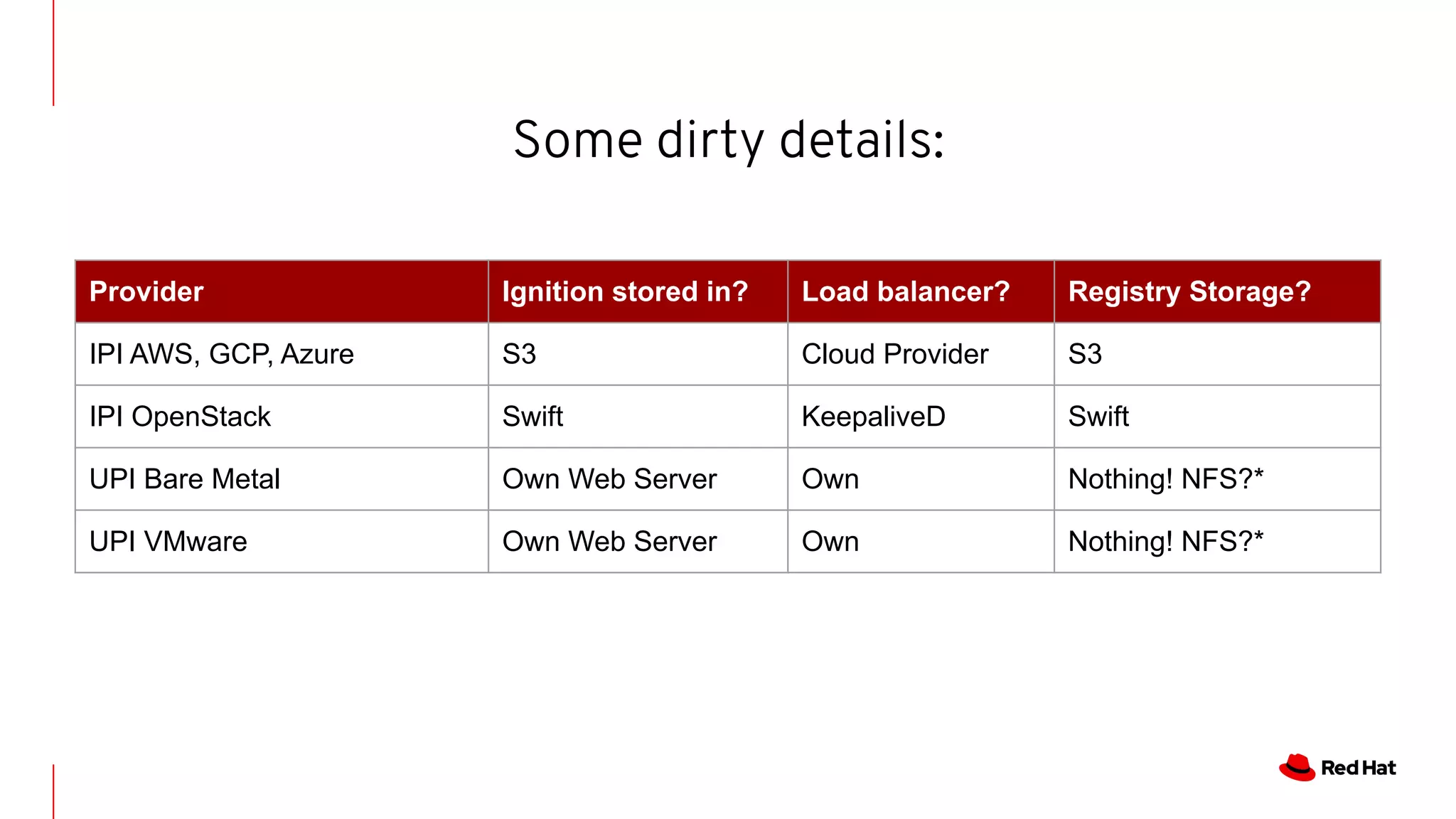Select the 'Load balancer?' header cell
This screenshot has height=819, width=1456.
905,291
